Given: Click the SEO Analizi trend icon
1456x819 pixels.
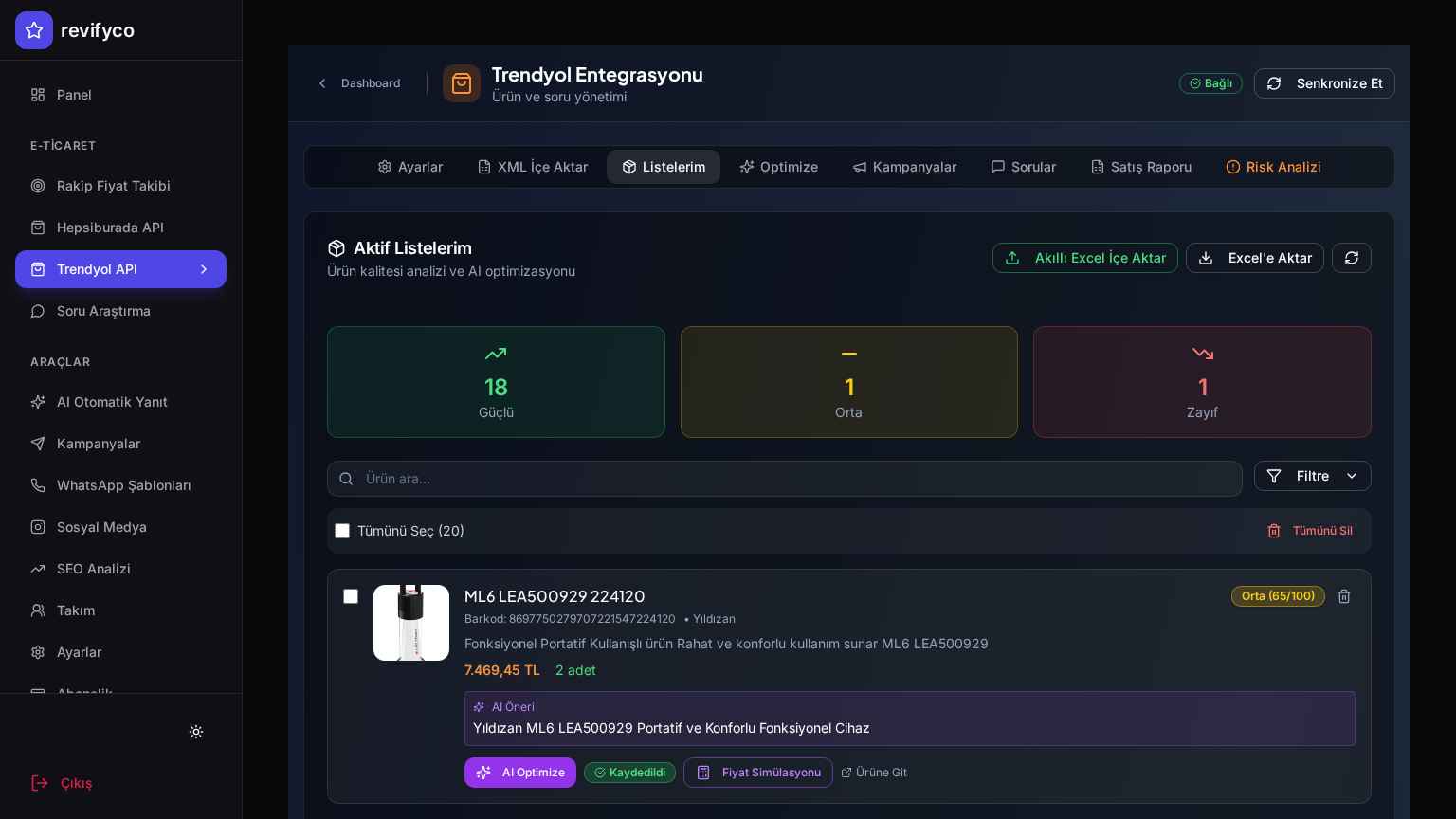Looking at the screenshot, I should [x=38, y=569].
